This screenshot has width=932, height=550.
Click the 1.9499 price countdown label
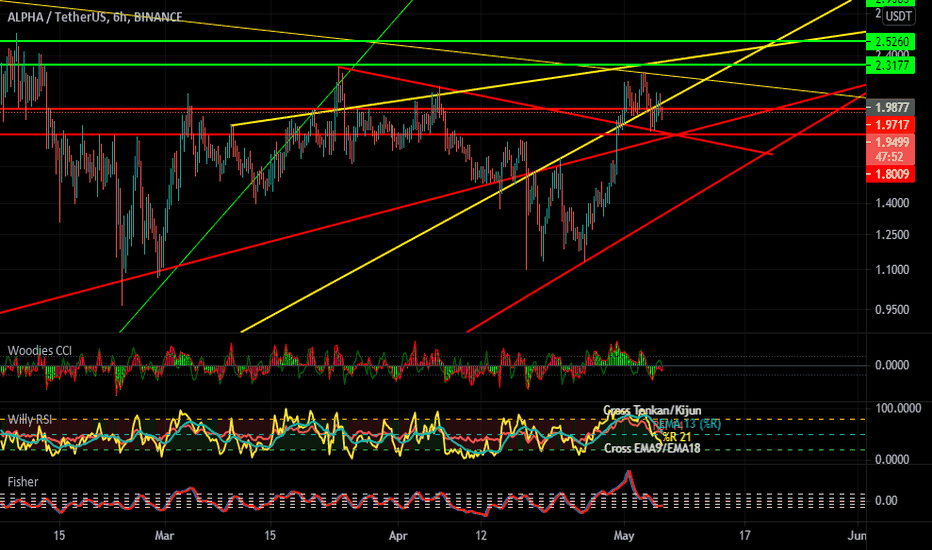click(x=890, y=149)
